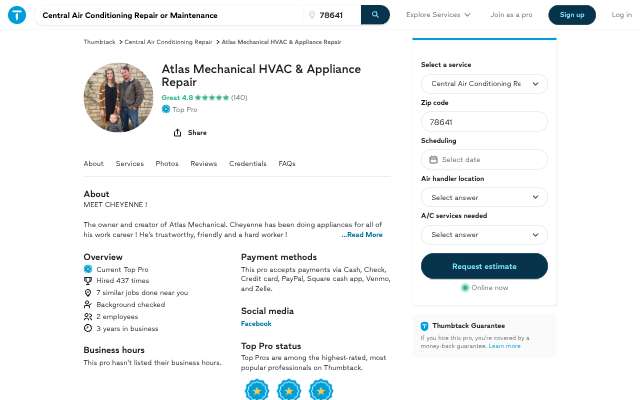Click the Atlas Mechanical breadcrumb text
Screen dimensions: 640x400
281,42
